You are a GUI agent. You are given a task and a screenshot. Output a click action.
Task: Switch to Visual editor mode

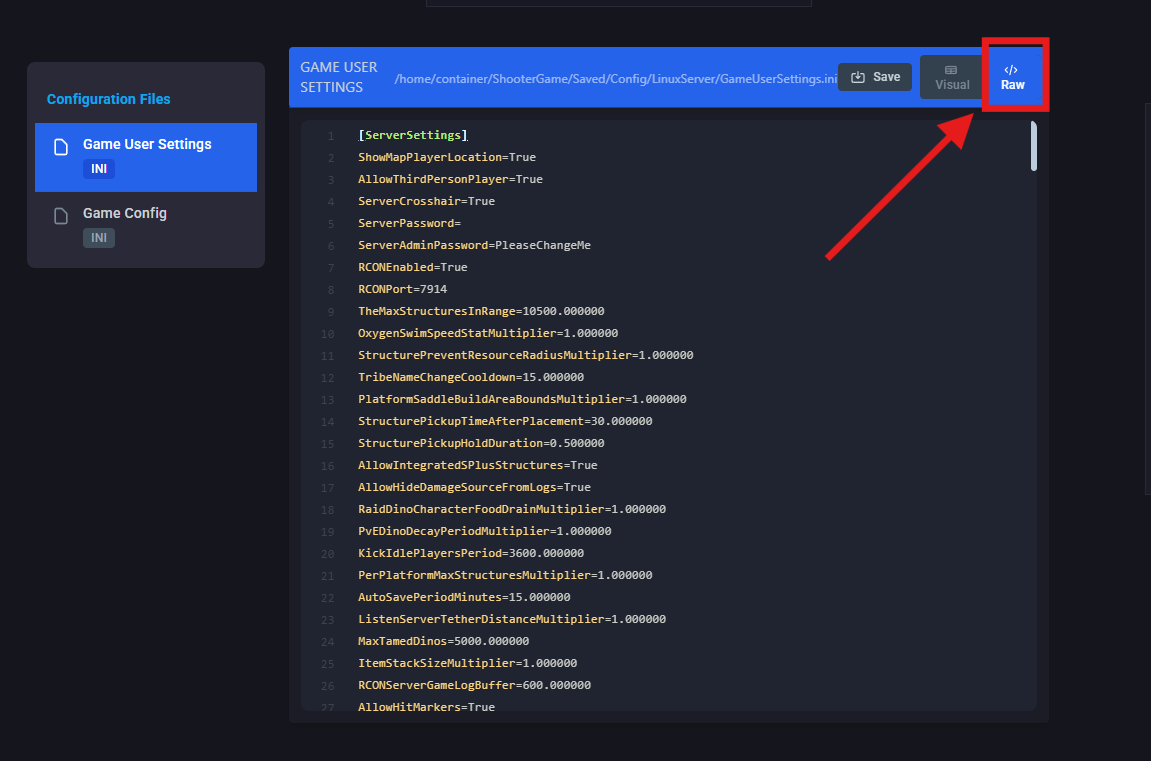952,77
